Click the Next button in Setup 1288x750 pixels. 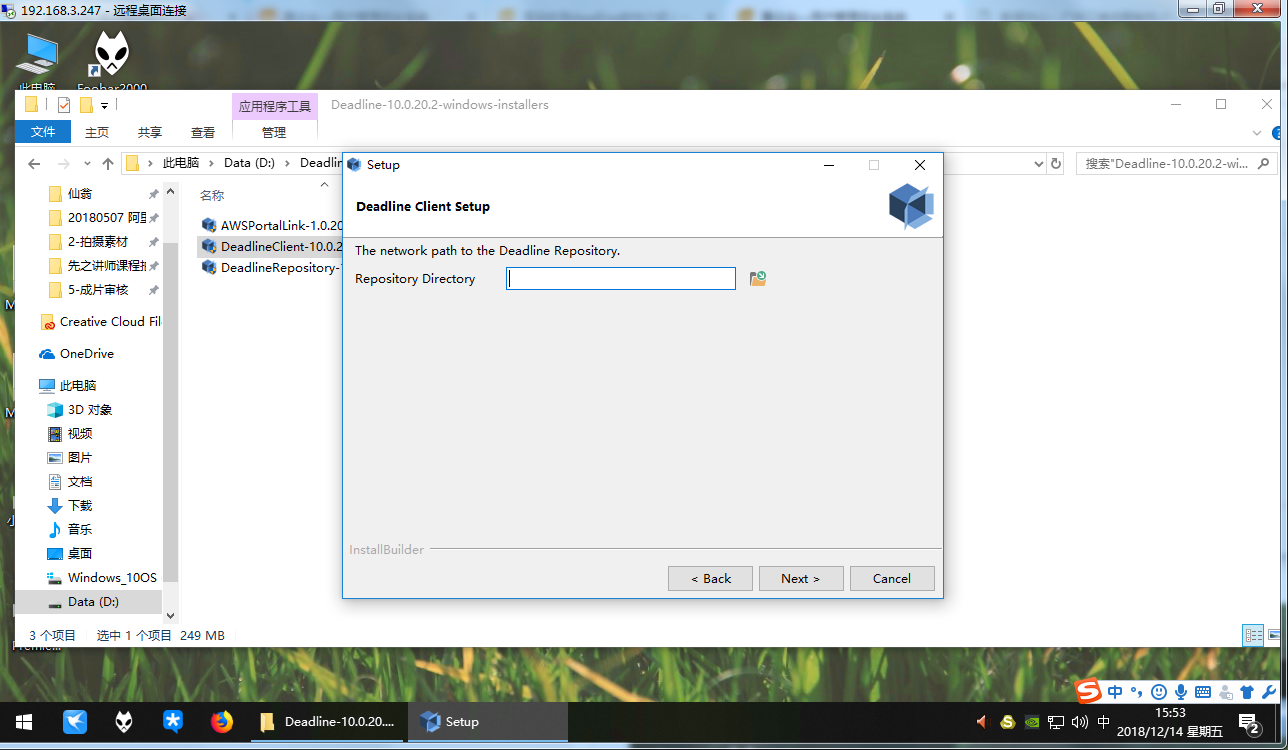[800, 578]
